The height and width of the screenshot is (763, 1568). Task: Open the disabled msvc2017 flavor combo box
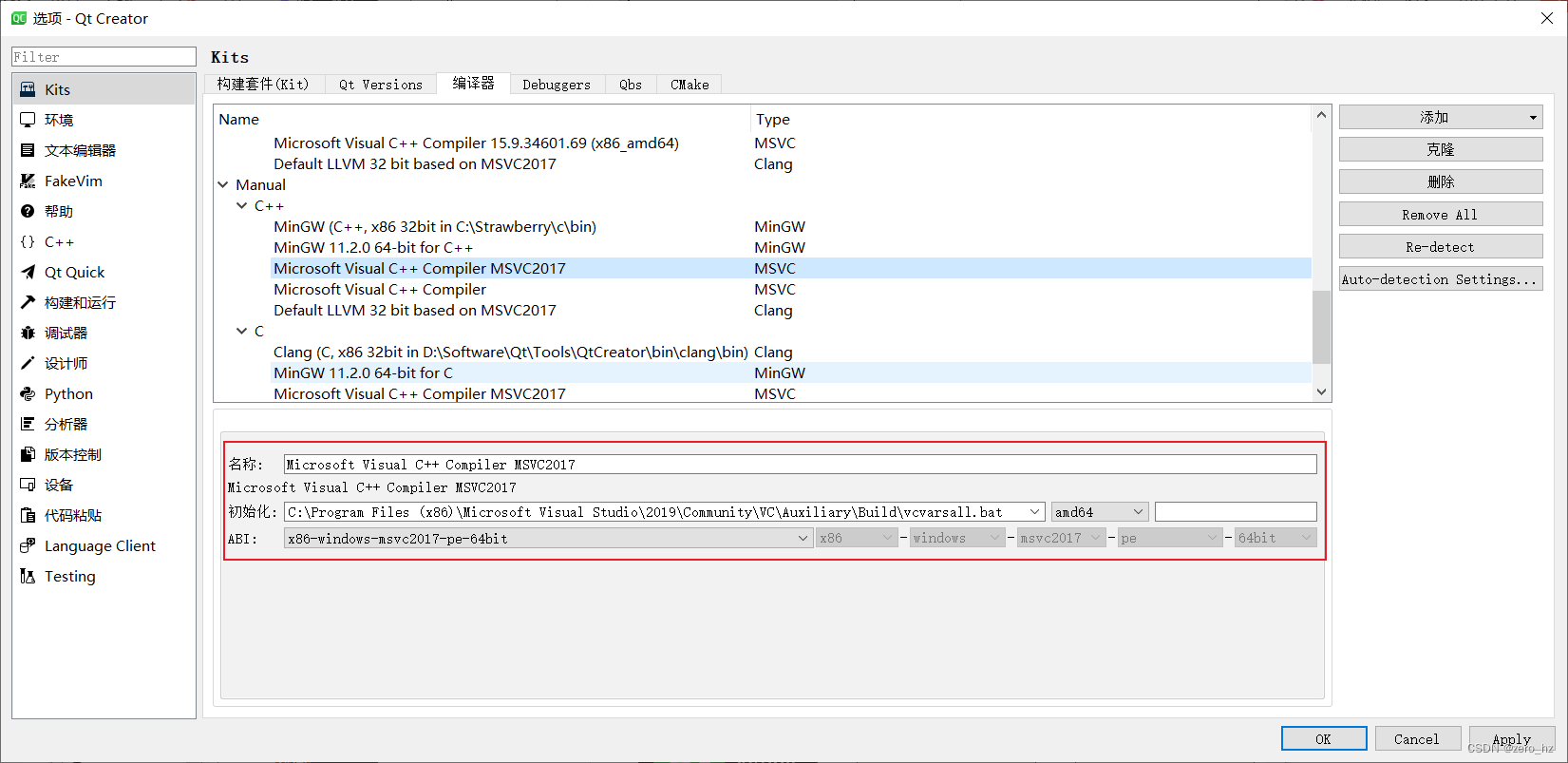pyautogui.click(x=1061, y=539)
